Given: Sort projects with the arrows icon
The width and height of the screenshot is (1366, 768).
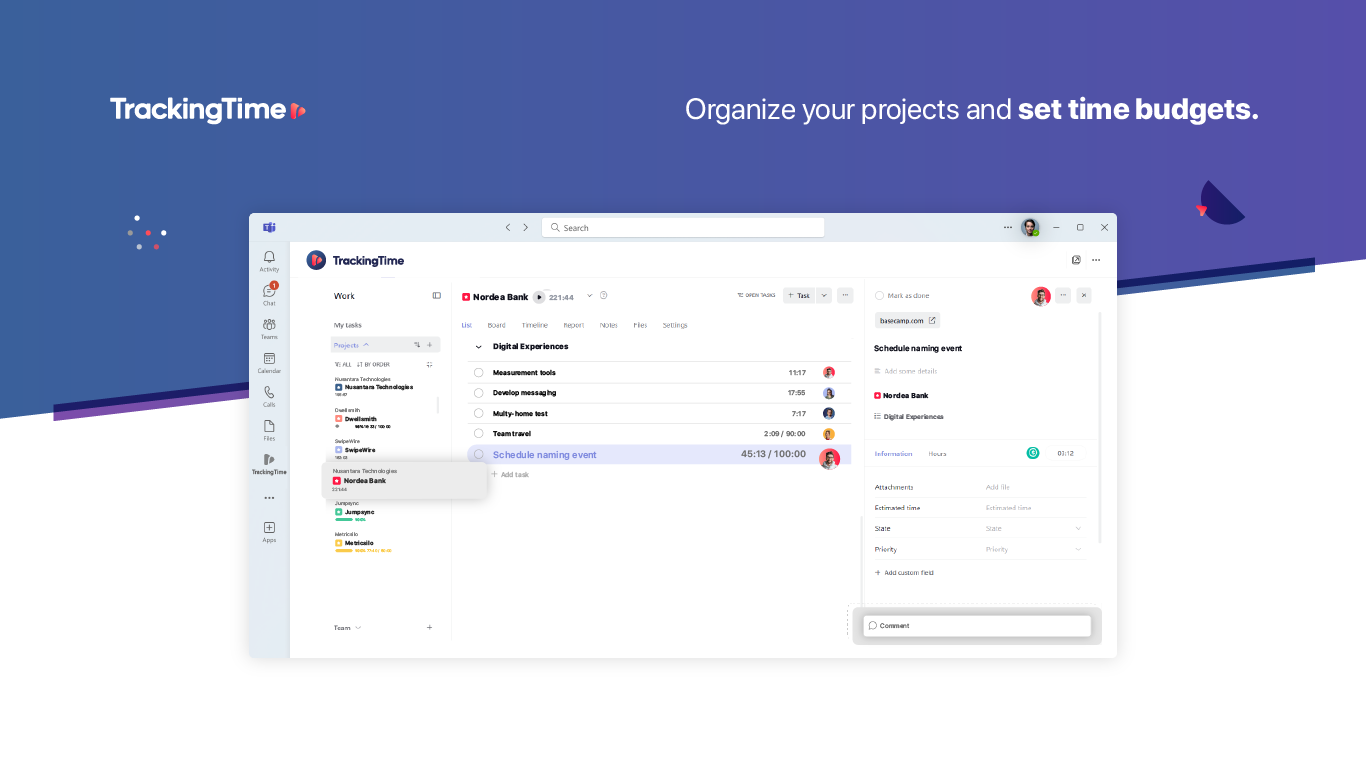Looking at the screenshot, I should tap(417, 345).
